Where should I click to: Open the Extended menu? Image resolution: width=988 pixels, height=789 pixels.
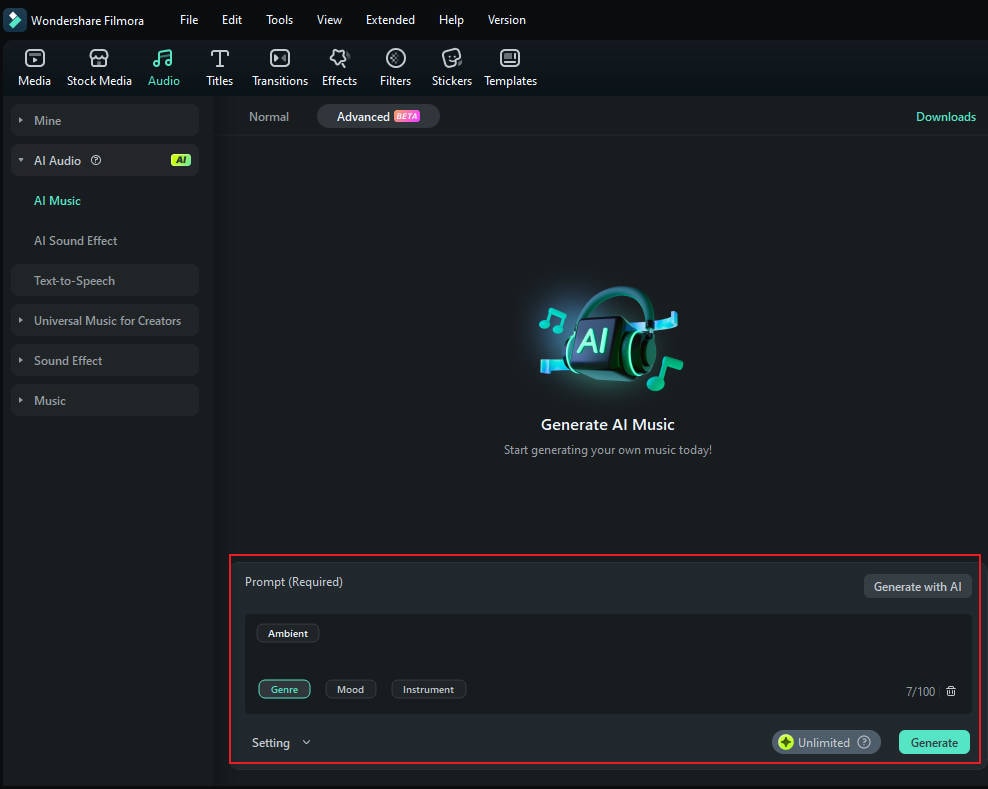[391, 20]
